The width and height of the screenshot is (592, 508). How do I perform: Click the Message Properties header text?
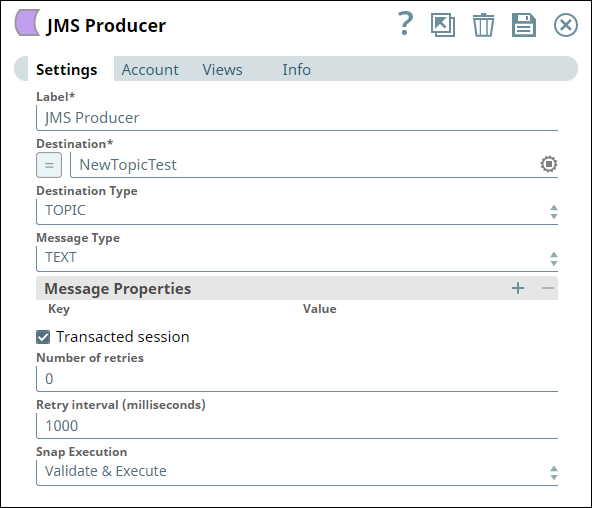coord(118,289)
